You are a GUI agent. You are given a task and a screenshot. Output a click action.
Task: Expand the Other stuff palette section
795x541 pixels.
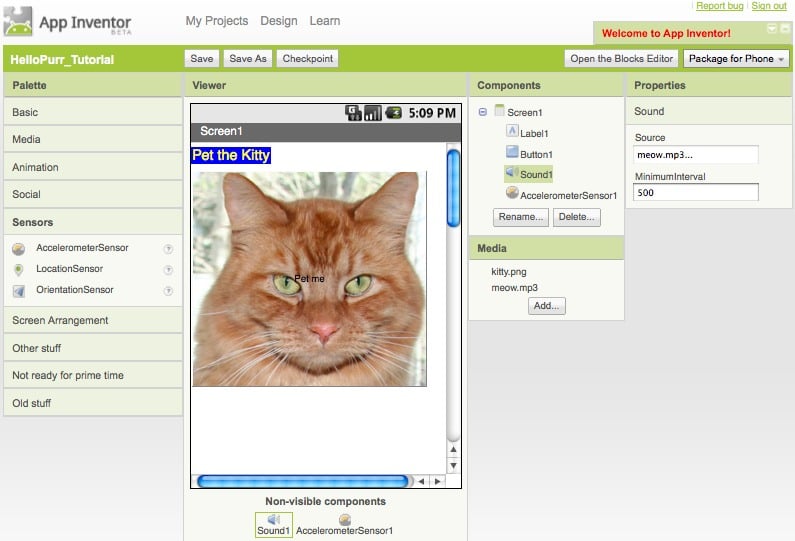(93, 348)
